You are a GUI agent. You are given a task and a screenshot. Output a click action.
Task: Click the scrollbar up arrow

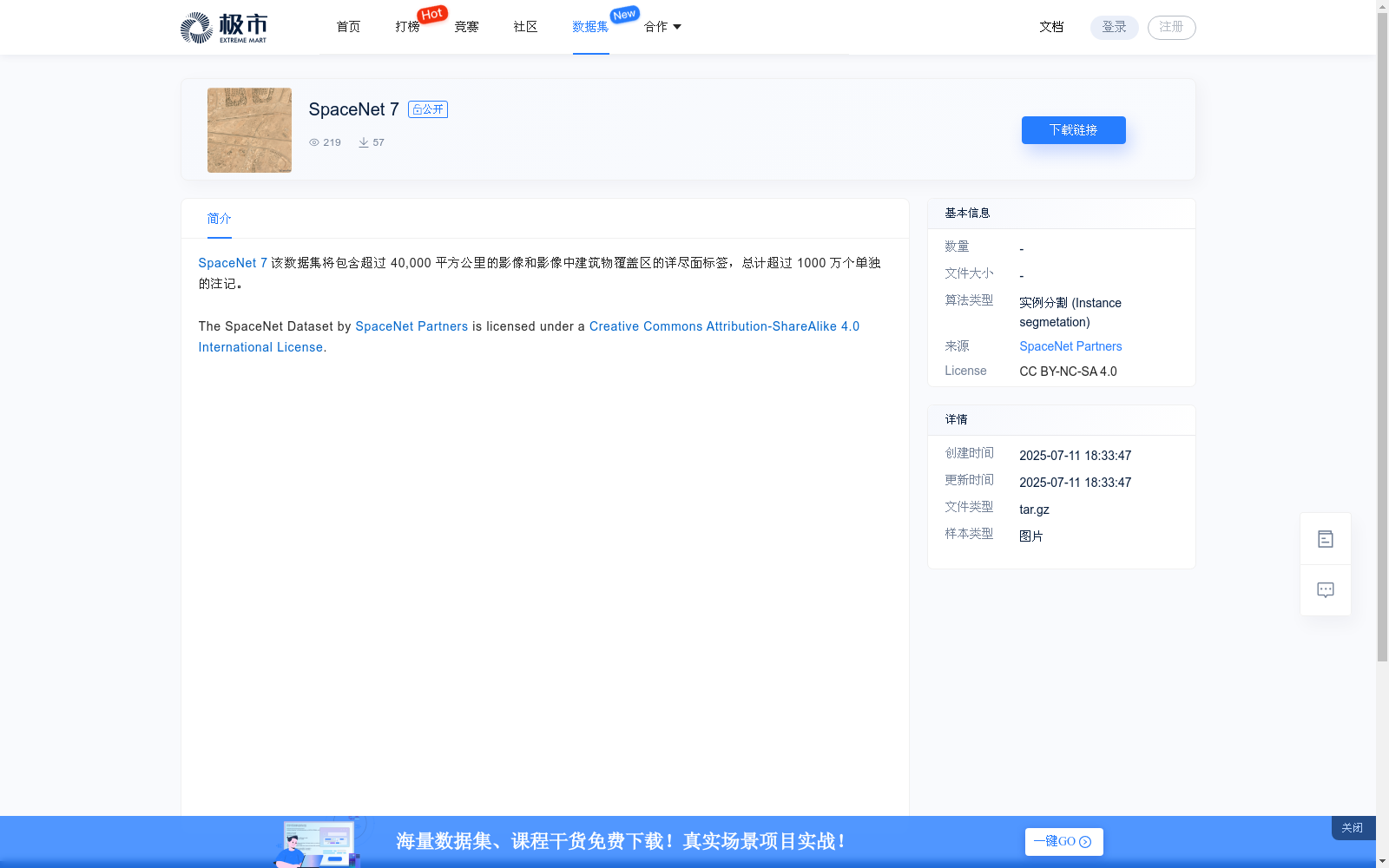1382,6
